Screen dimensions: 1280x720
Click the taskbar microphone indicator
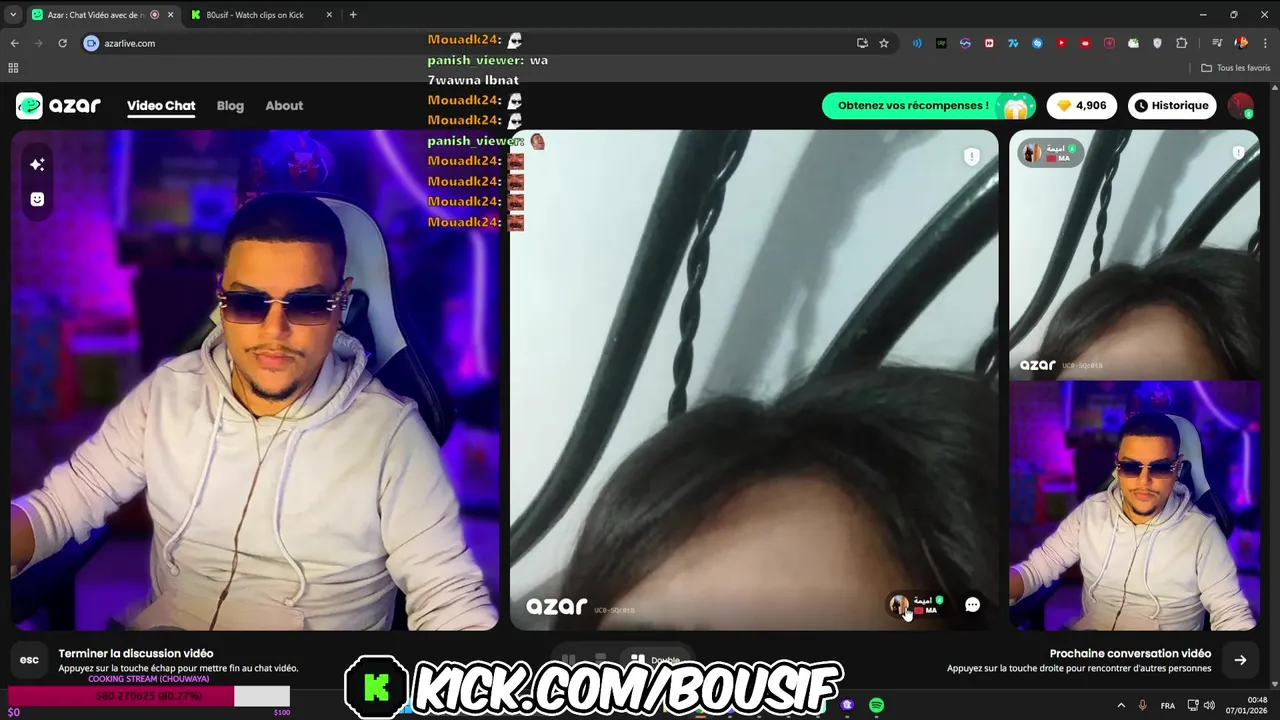click(x=1142, y=705)
